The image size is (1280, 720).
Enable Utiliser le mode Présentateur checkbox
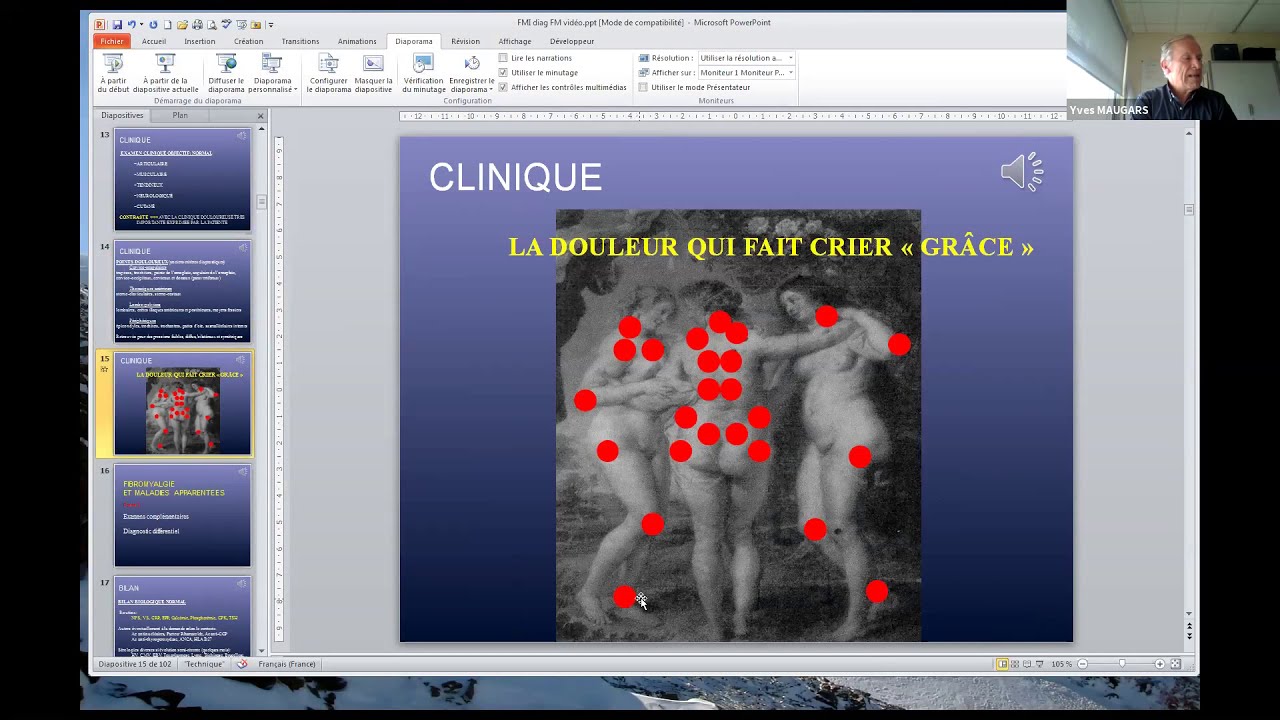click(x=643, y=87)
